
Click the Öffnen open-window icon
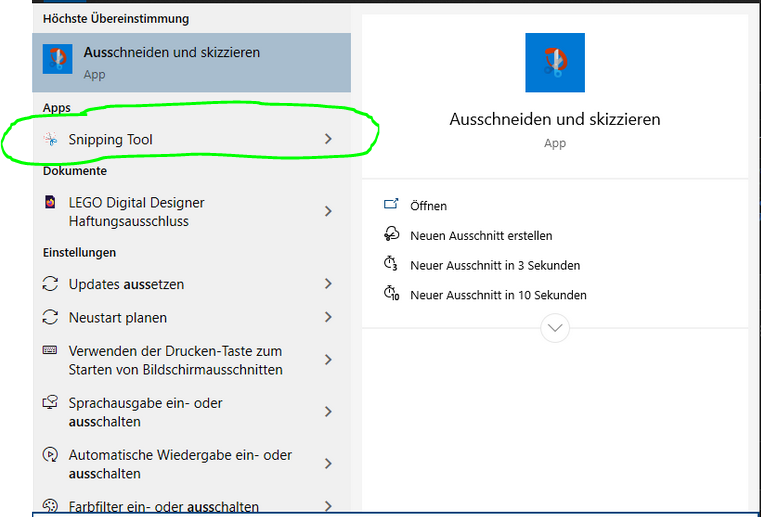pos(391,204)
